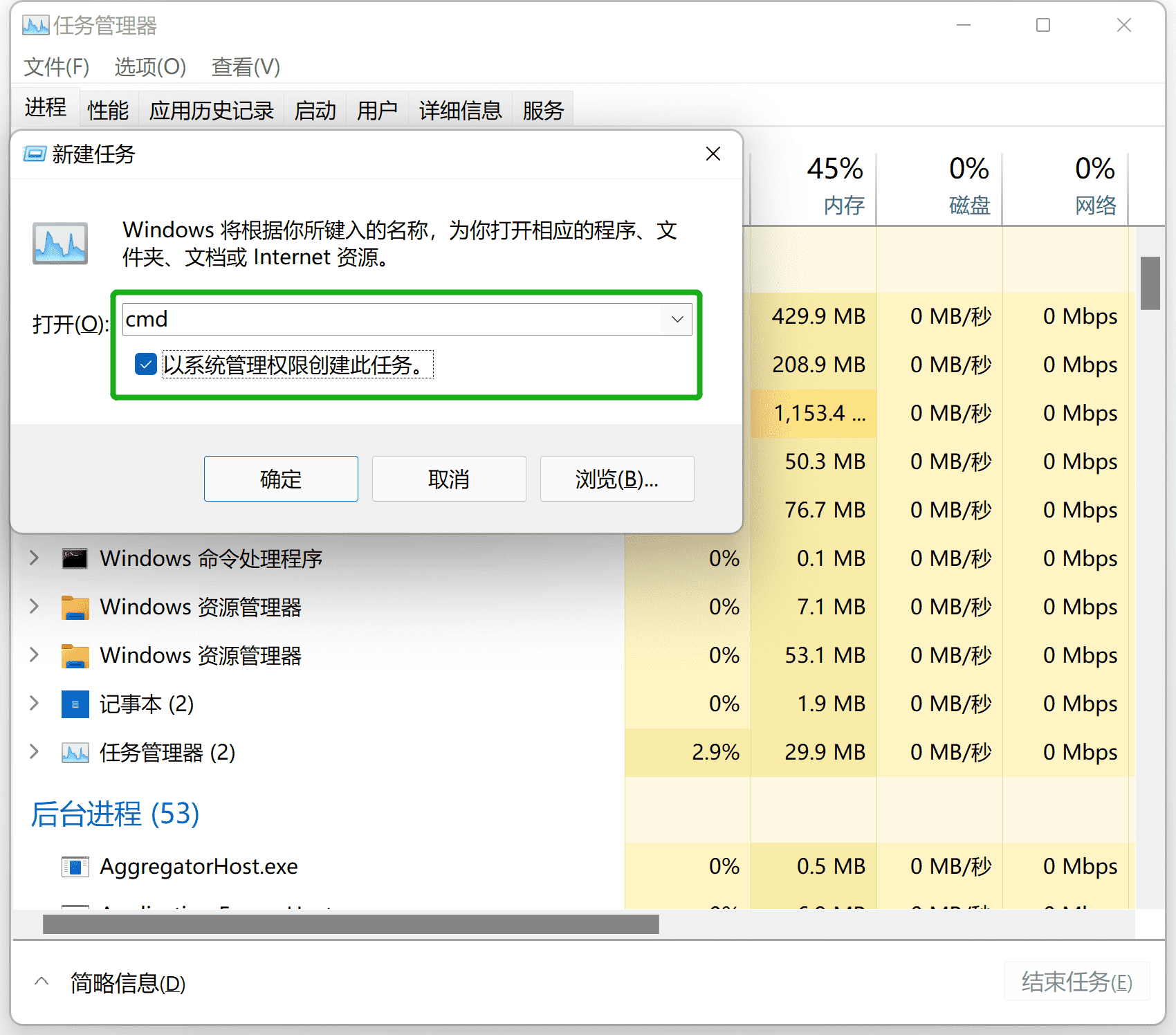Open the cmd input dropdown list
The image size is (1176, 1035).
point(676,319)
